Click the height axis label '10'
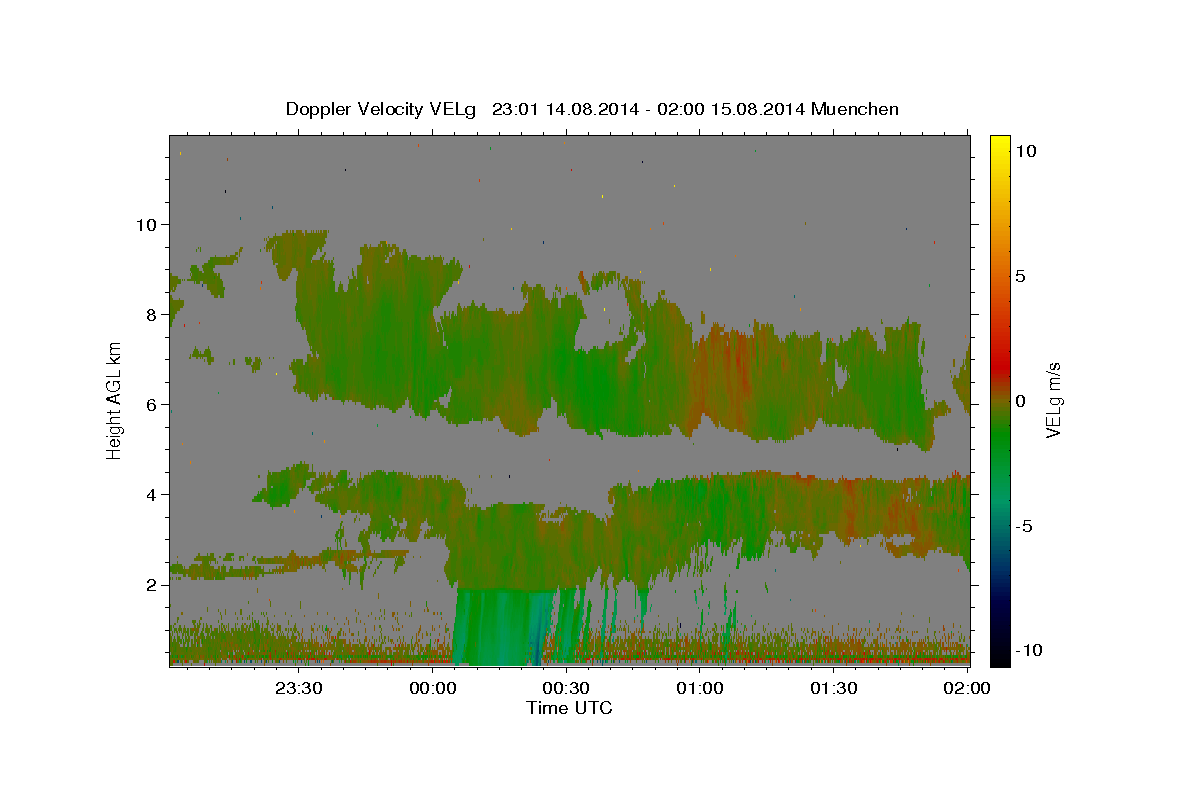Image resolution: width=1200 pixels, height=800 pixels. pos(146,224)
